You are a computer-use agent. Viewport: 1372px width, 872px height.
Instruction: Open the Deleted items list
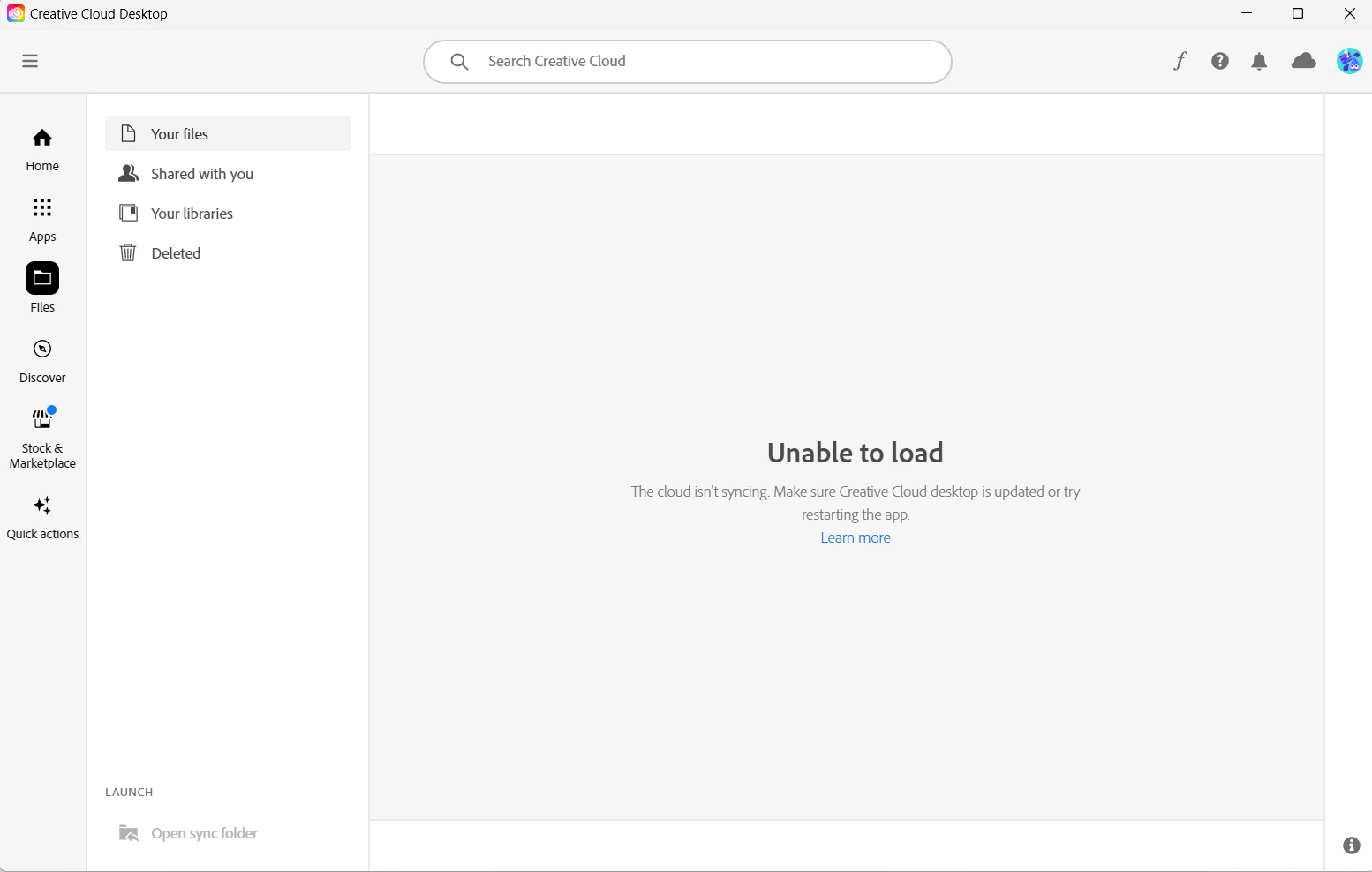[x=228, y=253]
